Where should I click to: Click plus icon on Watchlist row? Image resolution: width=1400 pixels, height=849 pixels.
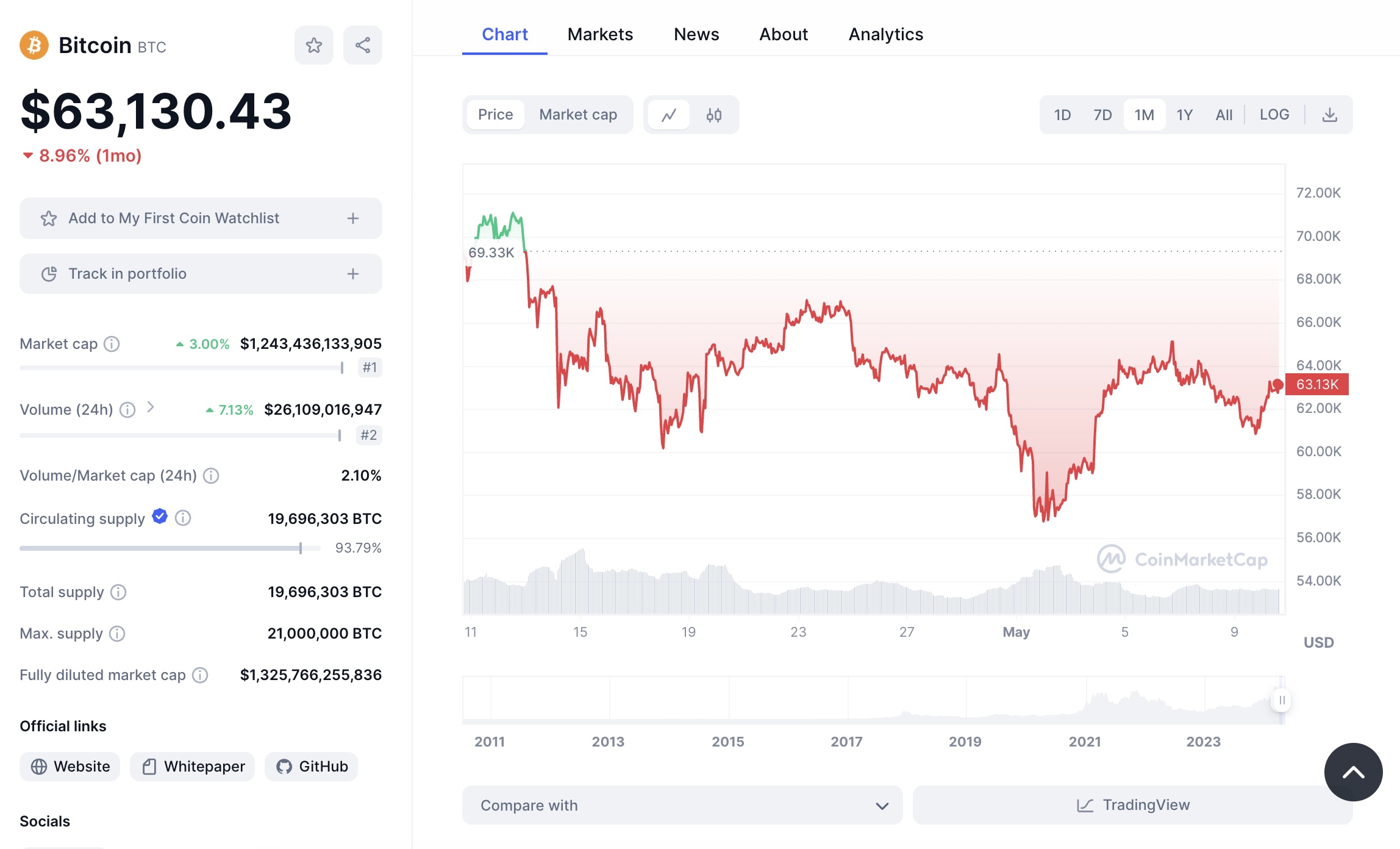coord(353,218)
